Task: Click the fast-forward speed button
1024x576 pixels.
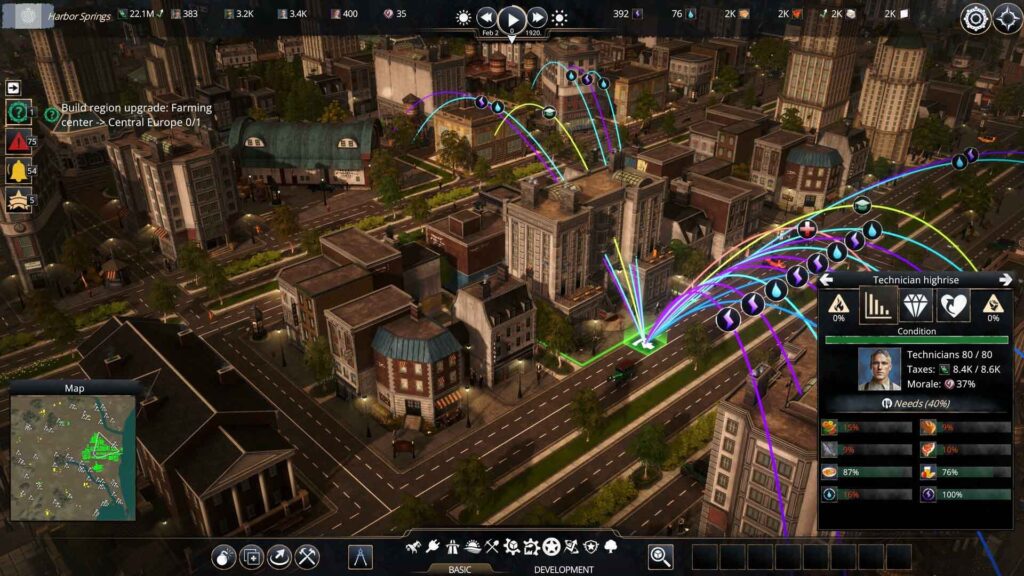Action: [x=537, y=18]
